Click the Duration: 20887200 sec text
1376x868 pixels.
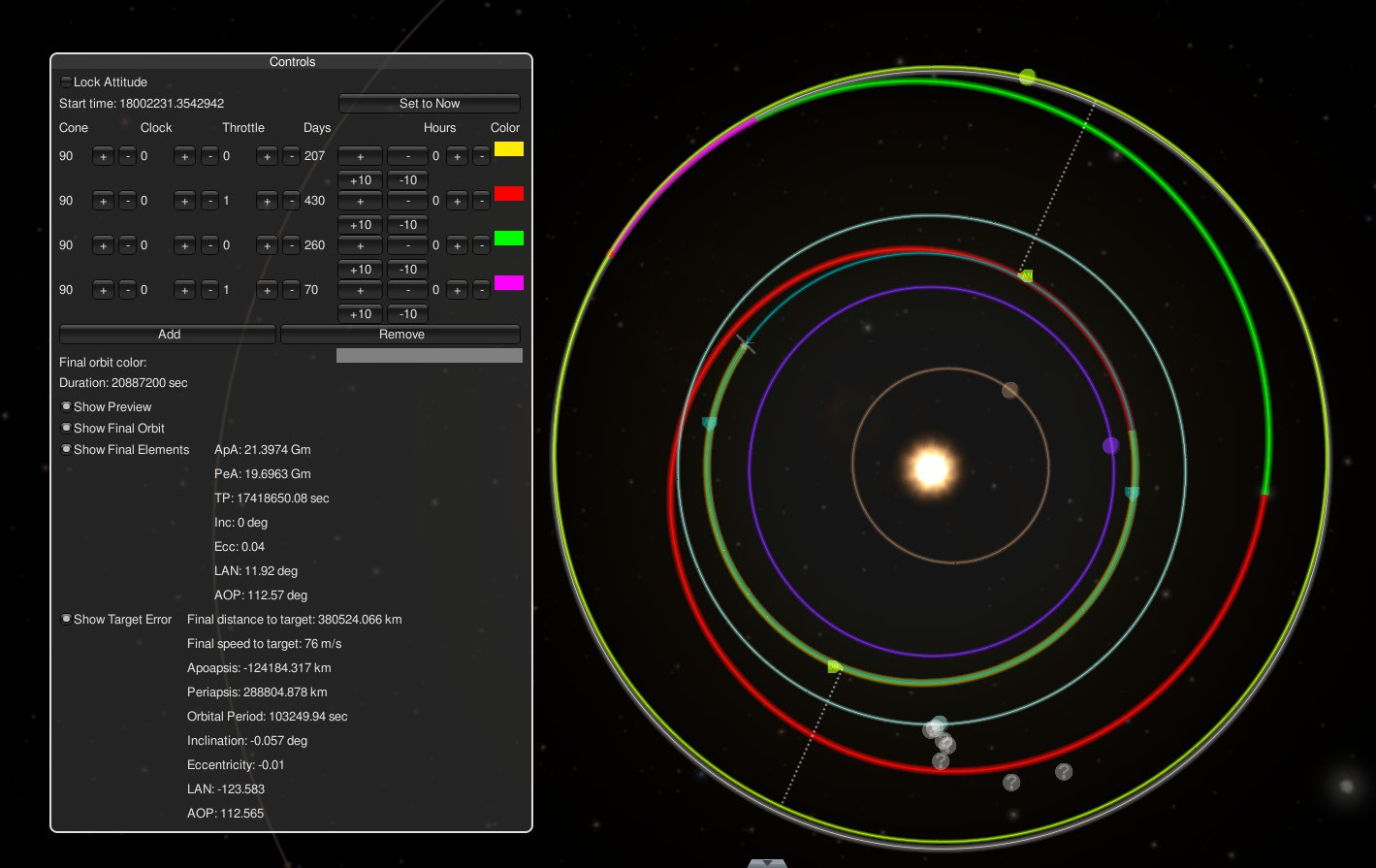[123, 383]
